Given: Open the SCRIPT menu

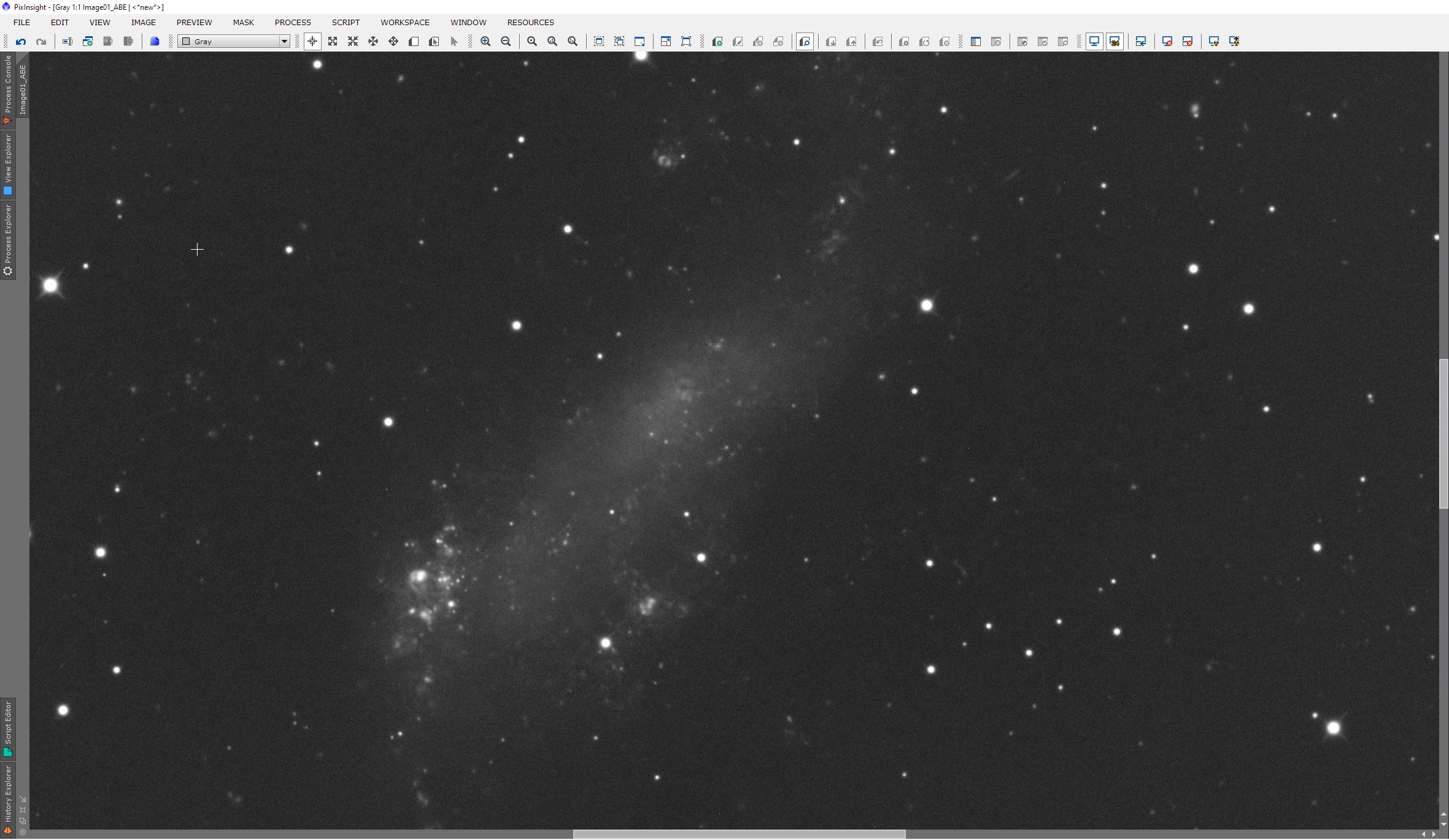Looking at the screenshot, I should coord(346,22).
